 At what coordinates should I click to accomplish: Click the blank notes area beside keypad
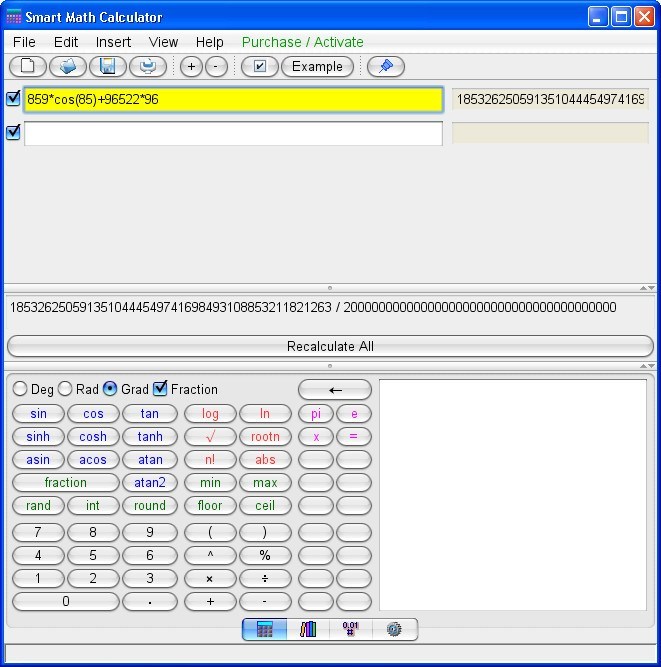click(513, 495)
